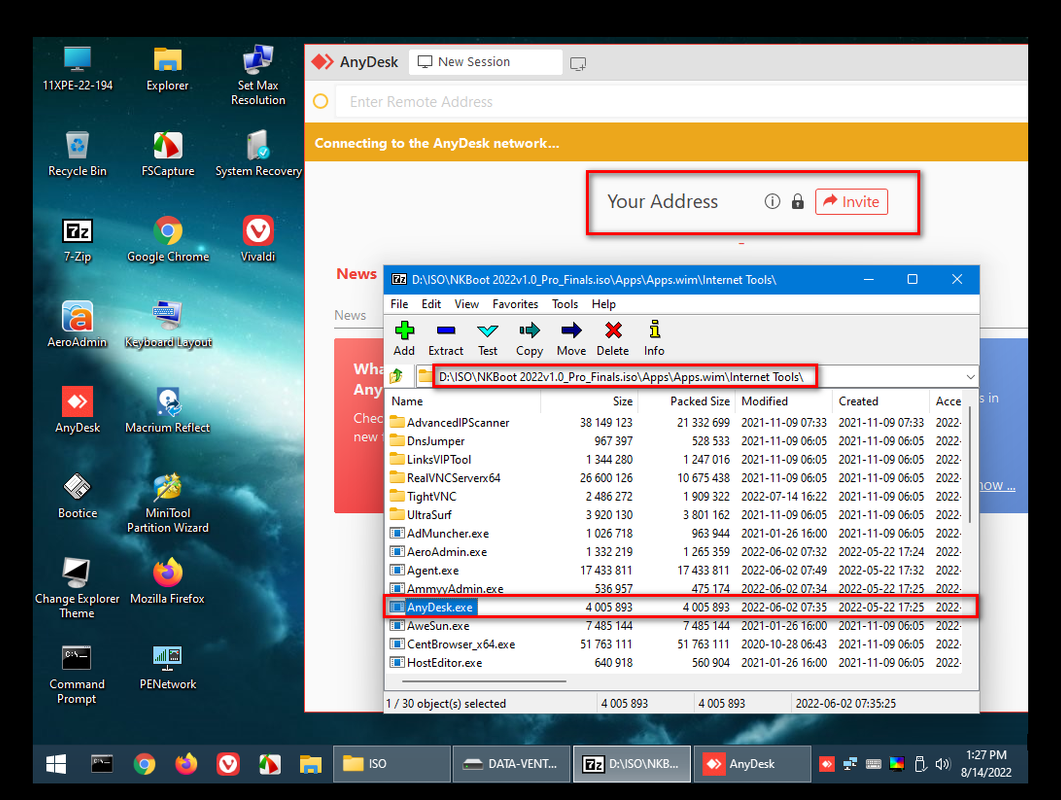Click the taskbar clock showing 1:27 PM
1061x800 pixels.
tap(986, 763)
